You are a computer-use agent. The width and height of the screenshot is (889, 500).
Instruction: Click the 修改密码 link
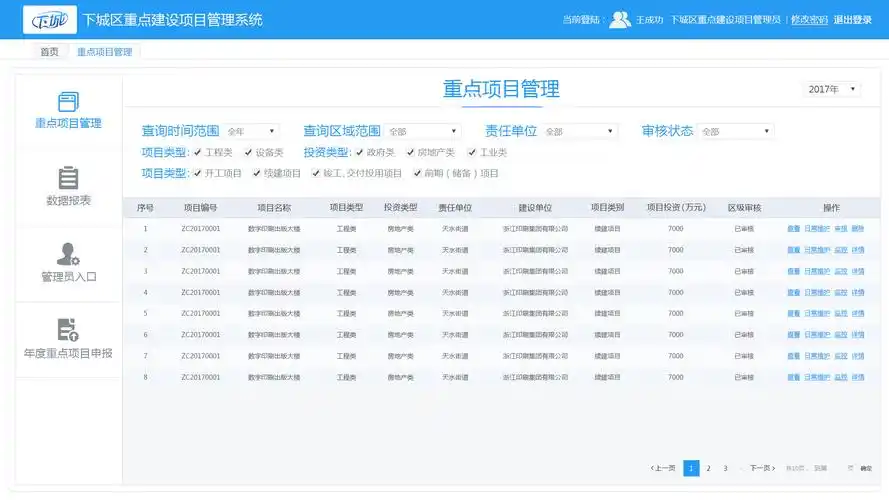pyautogui.click(x=809, y=20)
